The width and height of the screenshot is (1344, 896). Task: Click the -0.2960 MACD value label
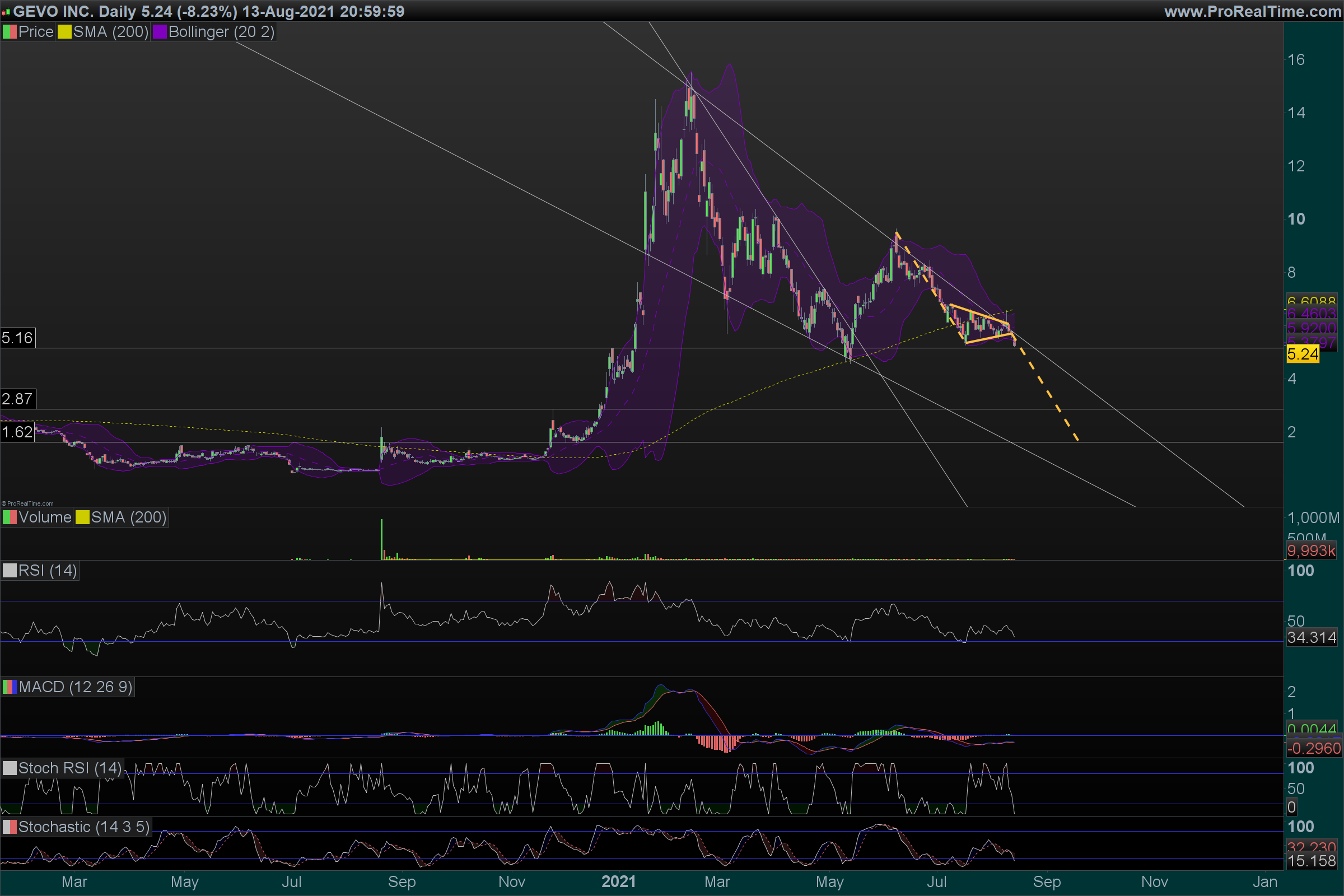click(x=1313, y=749)
